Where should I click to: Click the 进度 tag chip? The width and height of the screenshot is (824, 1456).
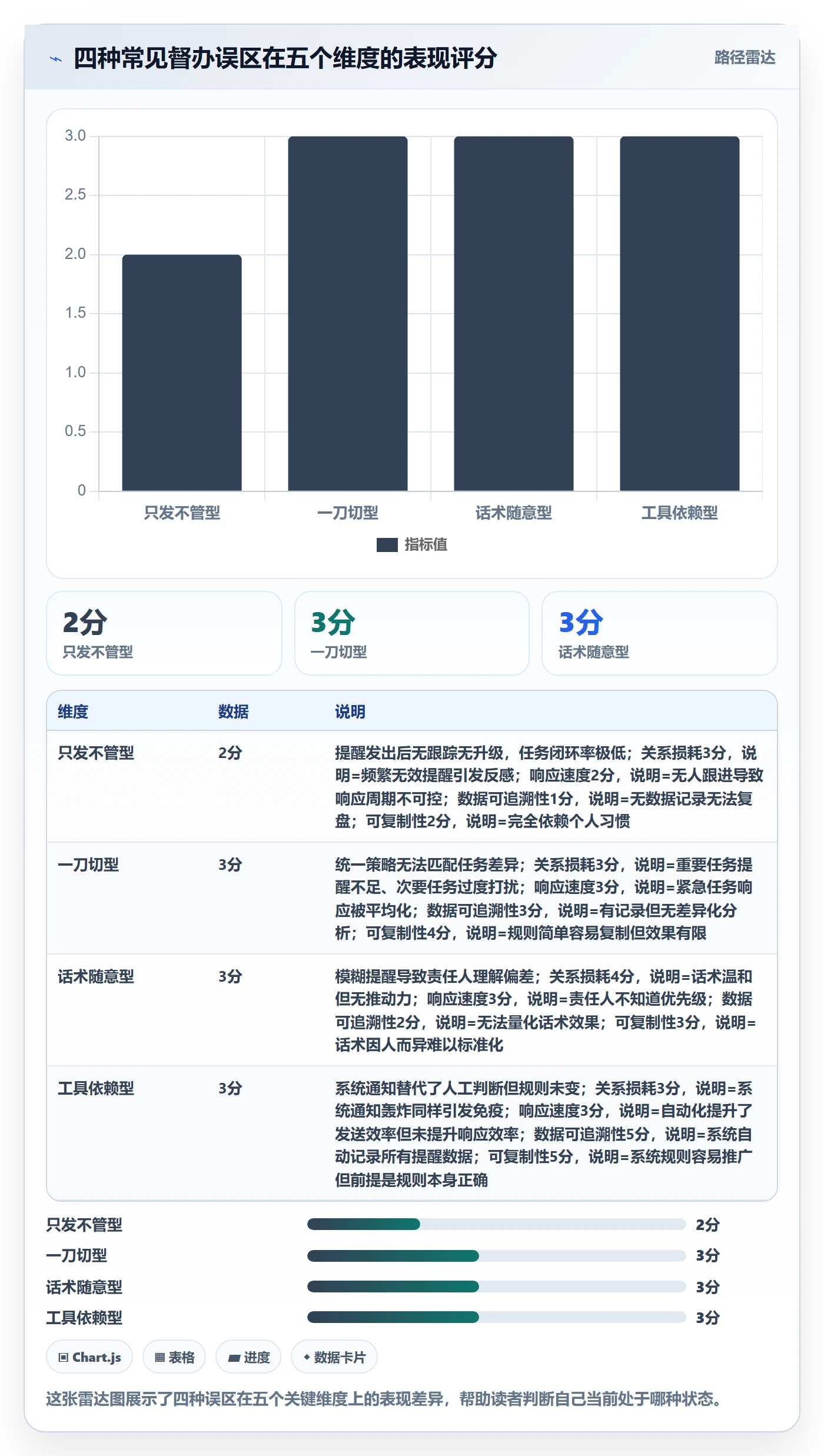248,1357
